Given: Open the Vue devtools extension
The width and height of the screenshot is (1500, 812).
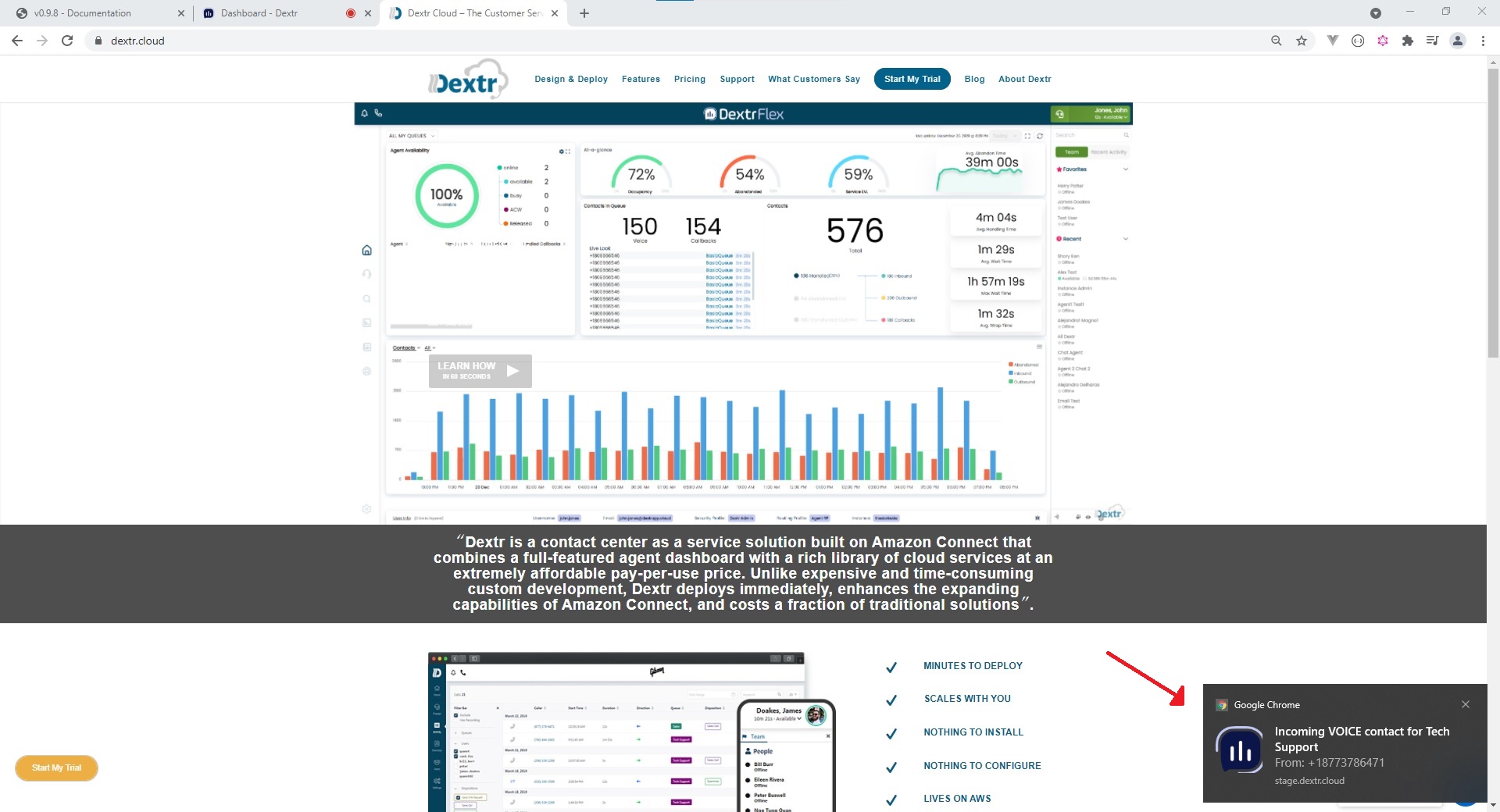Looking at the screenshot, I should pyautogui.click(x=1333, y=41).
